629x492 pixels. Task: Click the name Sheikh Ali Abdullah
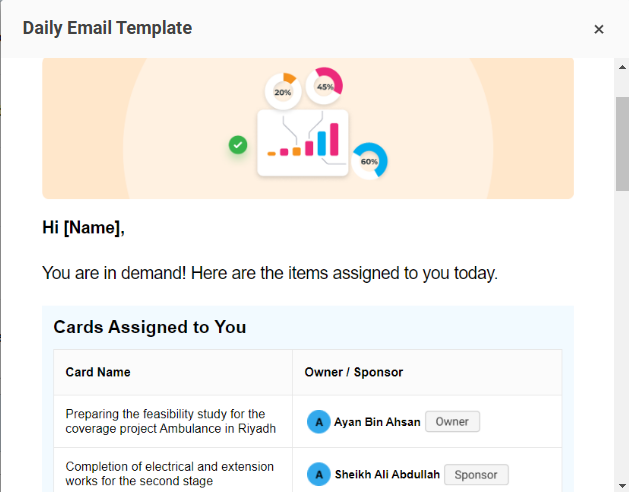tap(387, 474)
